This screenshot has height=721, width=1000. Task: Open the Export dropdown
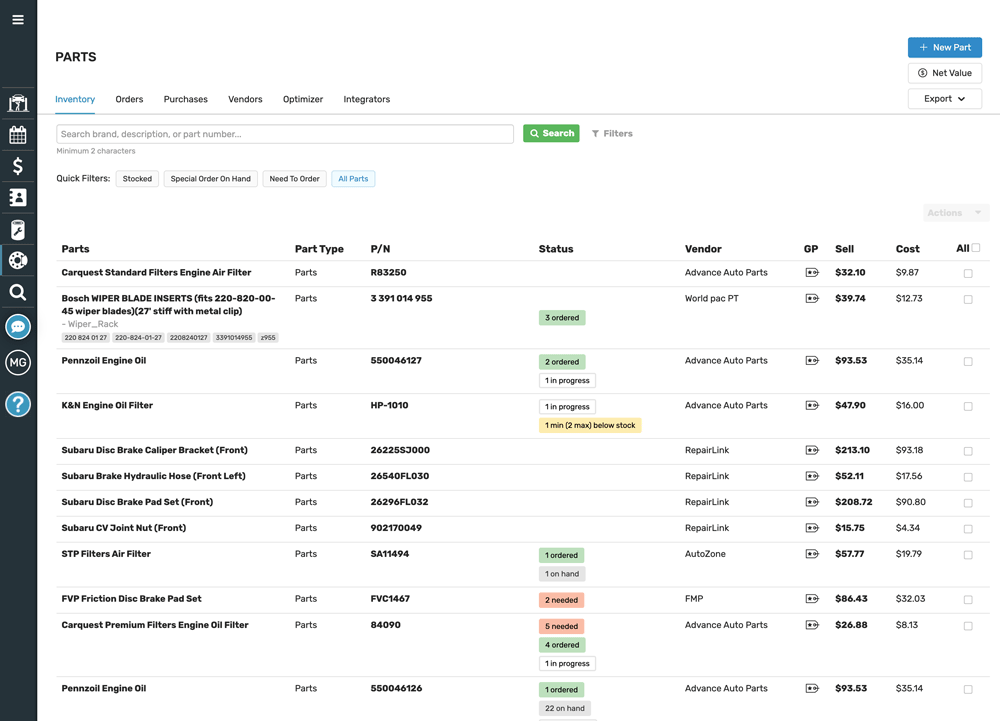coord(945,99)
